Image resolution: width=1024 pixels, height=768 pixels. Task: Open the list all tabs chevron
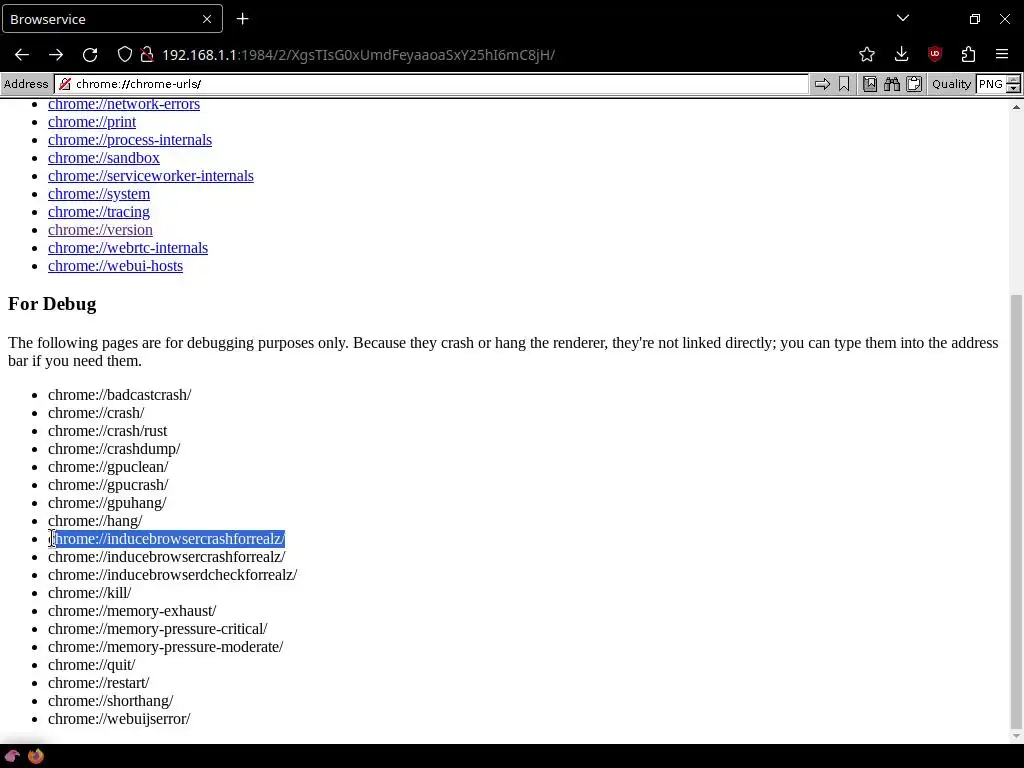pos(903,18)
